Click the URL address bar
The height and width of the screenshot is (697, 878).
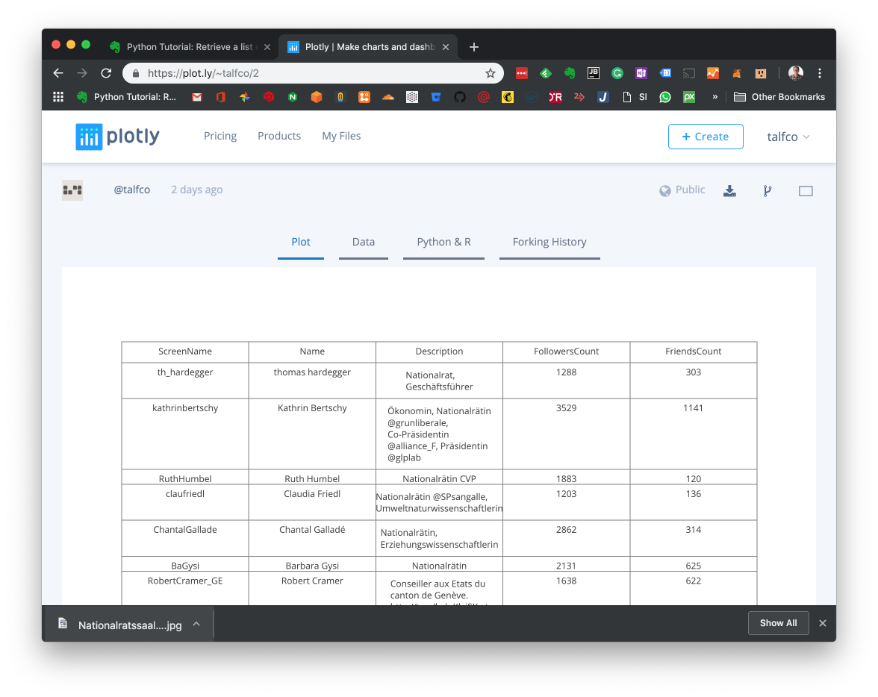310,73
